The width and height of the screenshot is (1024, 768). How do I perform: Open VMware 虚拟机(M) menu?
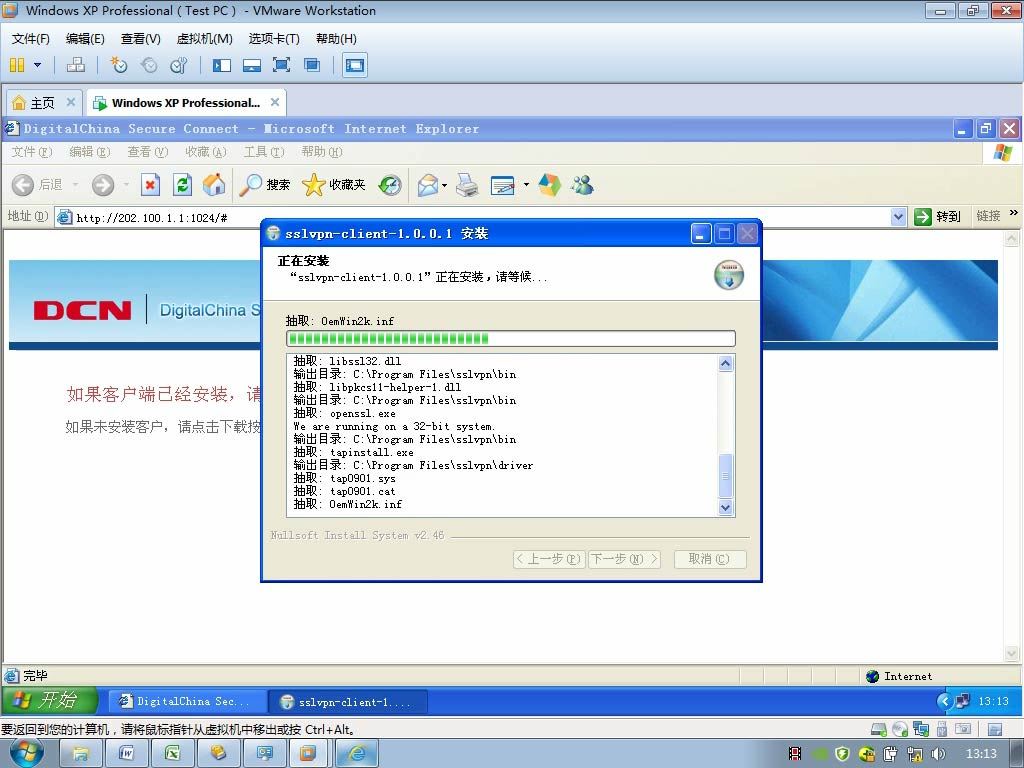204,39
